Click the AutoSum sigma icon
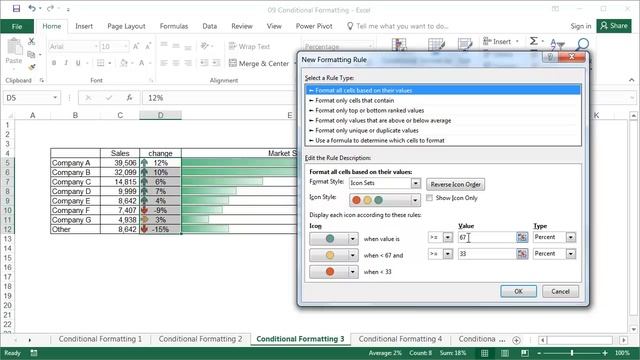Viewport: 640px width, 360px height. point(533,41)
